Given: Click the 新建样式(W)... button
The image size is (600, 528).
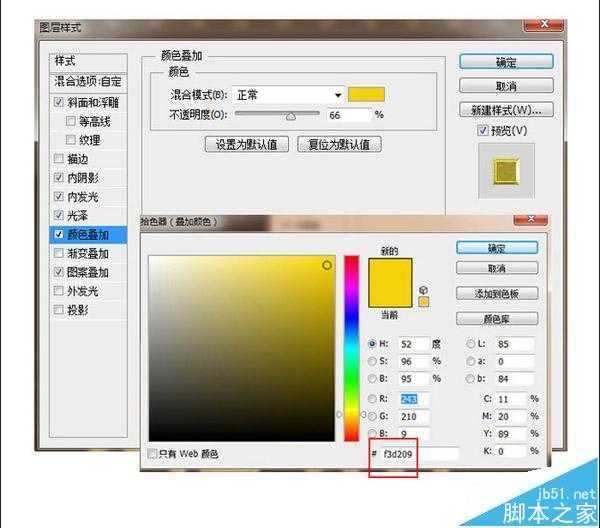Looking at the screenshot, I should click(506, 110).
